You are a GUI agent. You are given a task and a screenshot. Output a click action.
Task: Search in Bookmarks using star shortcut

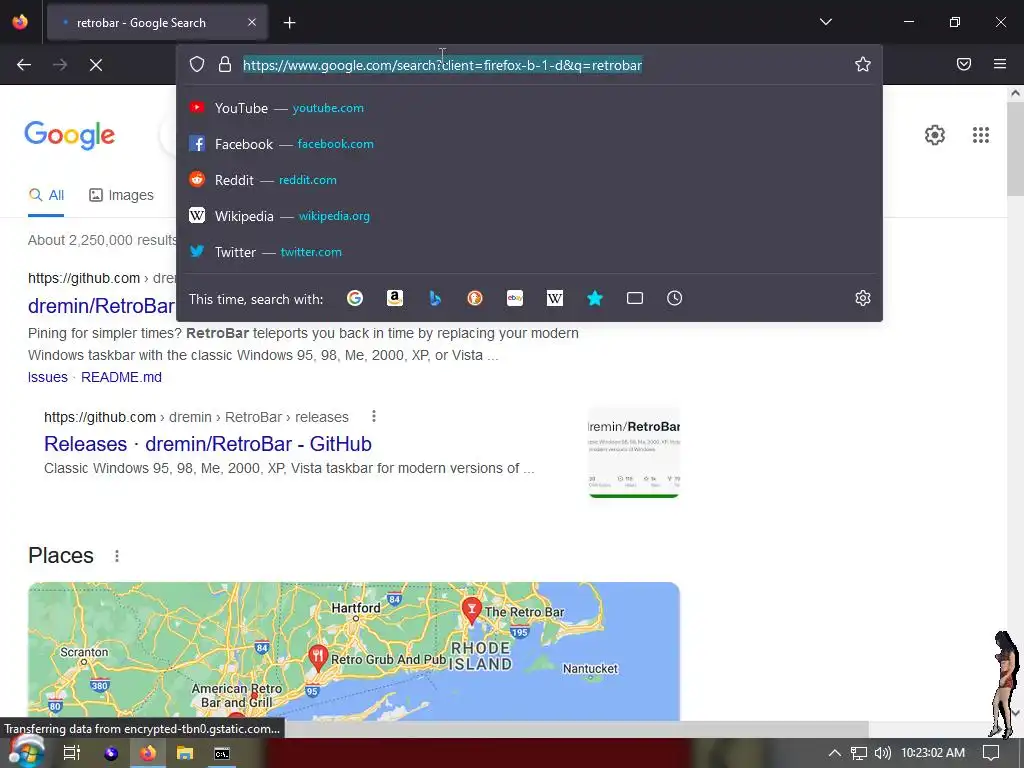(x=595, y=298)
